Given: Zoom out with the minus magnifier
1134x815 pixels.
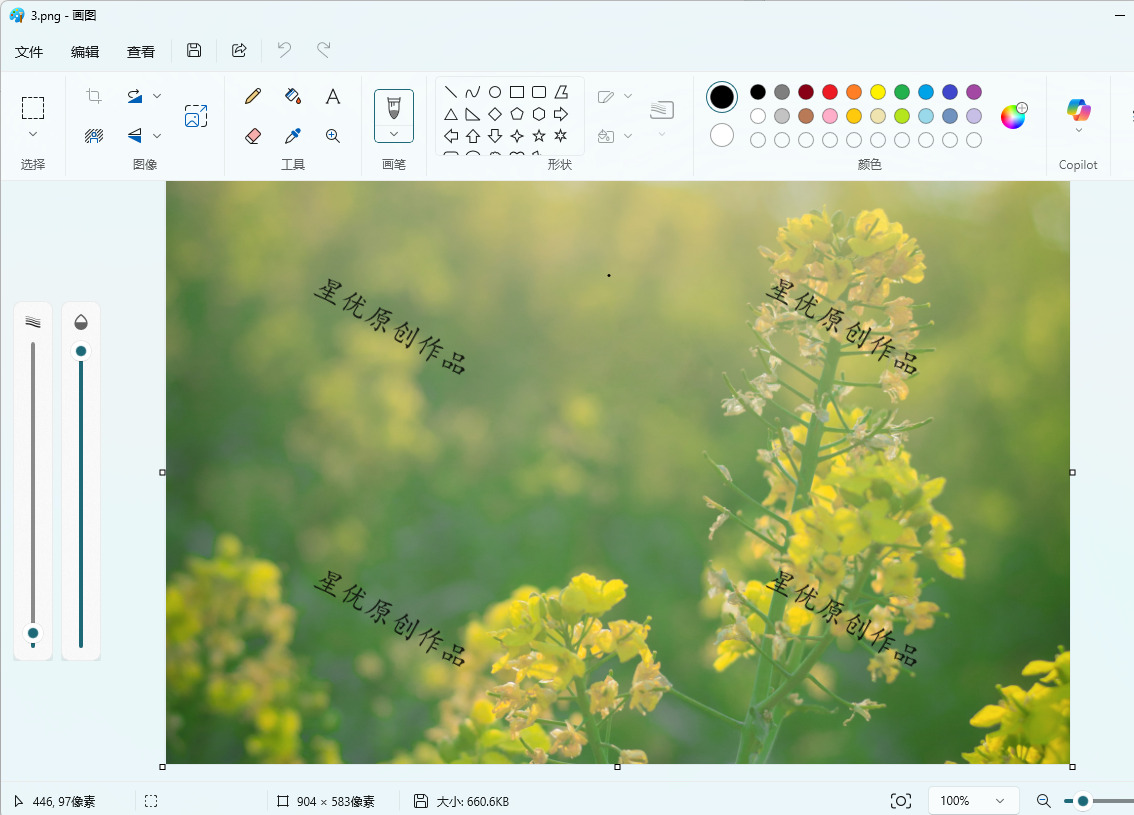Looking at the screenshot, I should coord(1043,801).
